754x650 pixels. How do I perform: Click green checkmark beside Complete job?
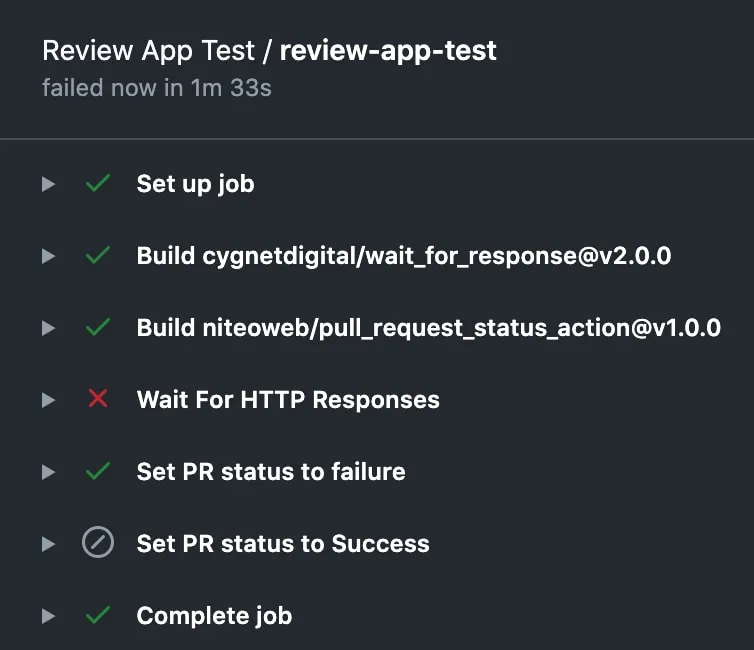click(98, 615)
